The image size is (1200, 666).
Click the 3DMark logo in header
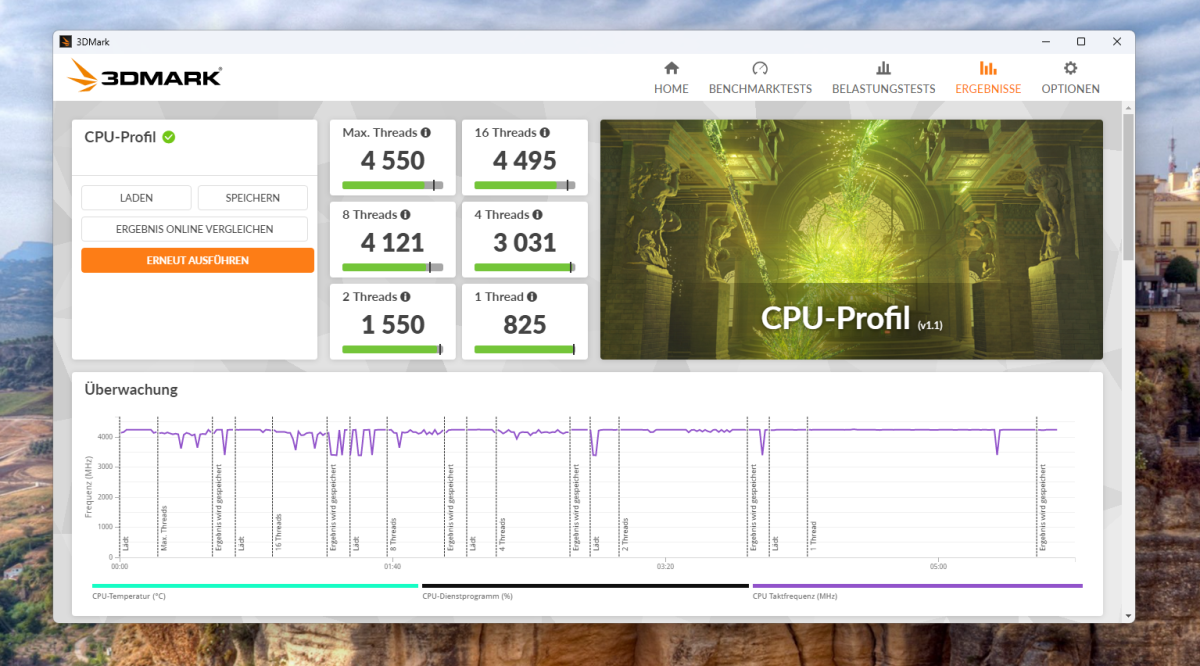click(145, 76)
